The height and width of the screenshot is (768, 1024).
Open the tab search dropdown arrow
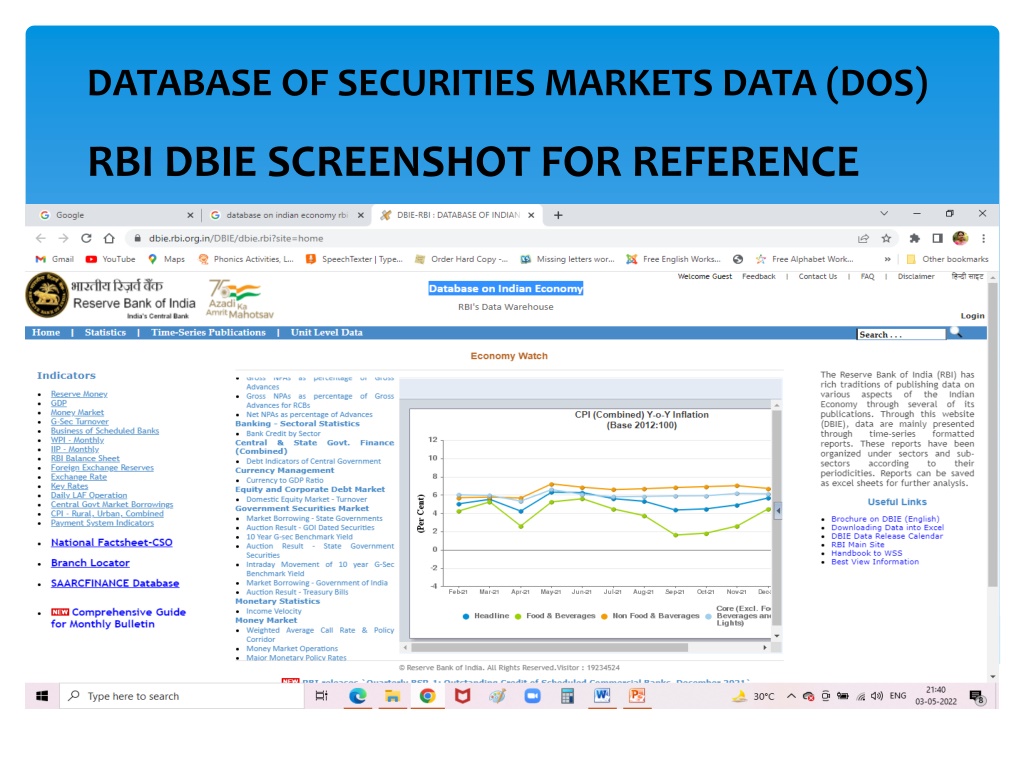point(884,214)
